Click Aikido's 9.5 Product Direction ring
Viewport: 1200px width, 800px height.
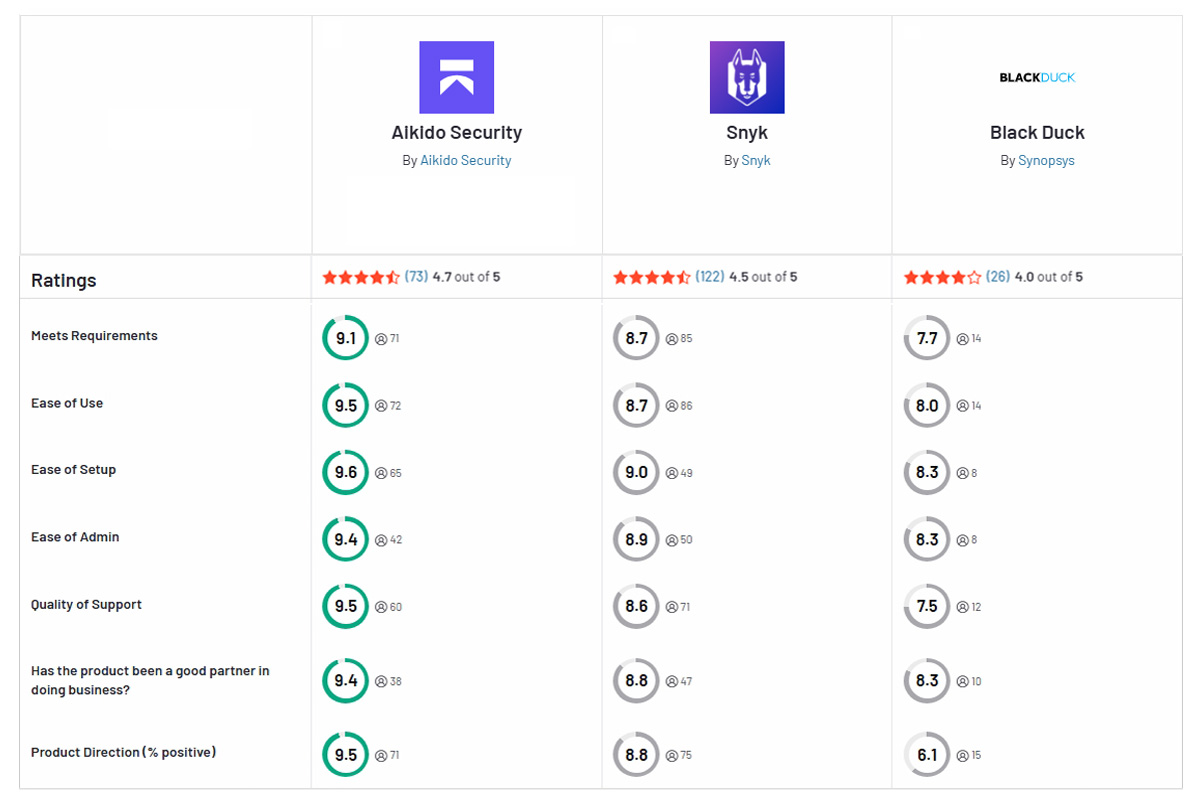pos(345,755)
